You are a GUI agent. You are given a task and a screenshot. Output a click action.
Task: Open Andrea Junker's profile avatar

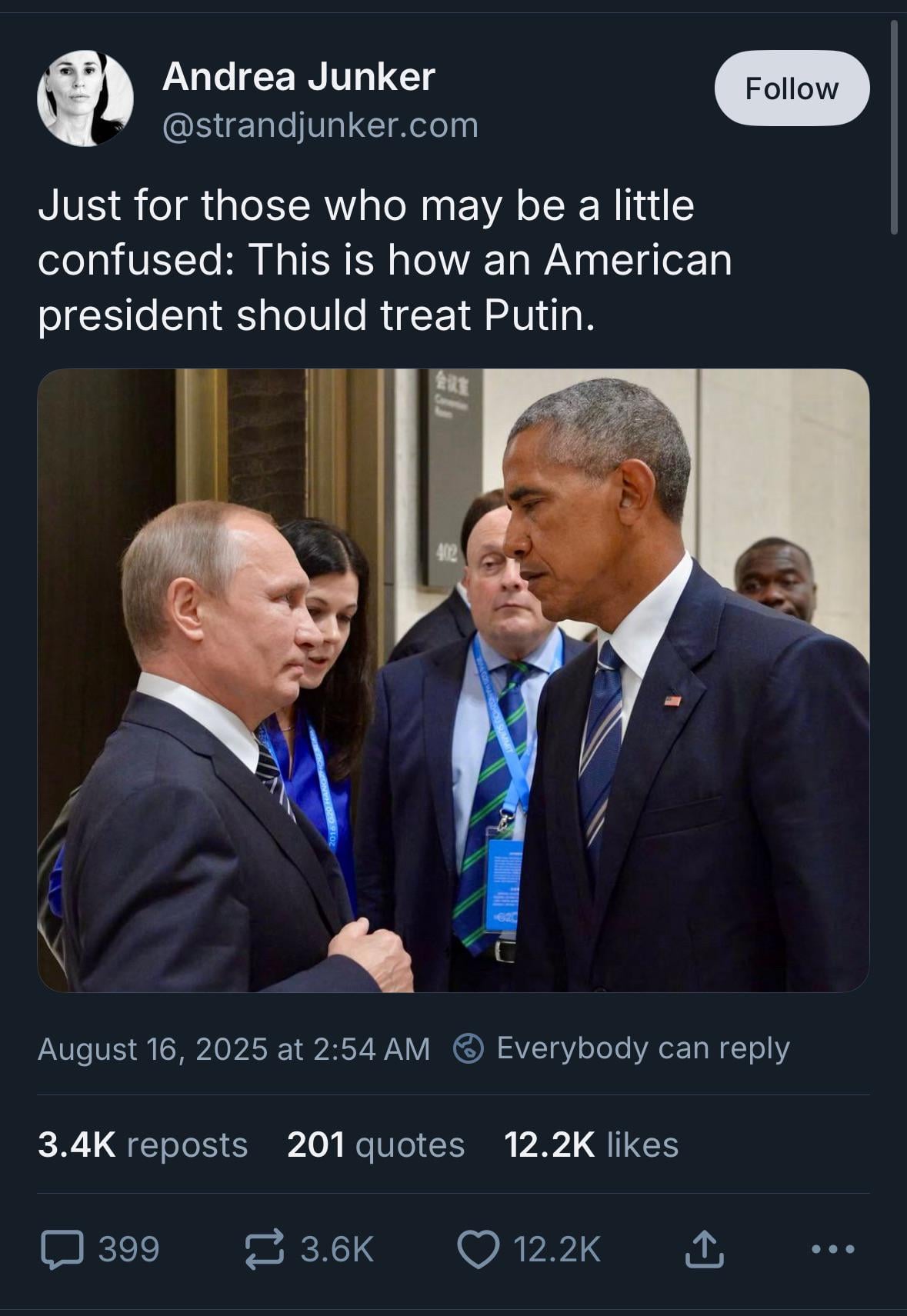pos(85,98)
